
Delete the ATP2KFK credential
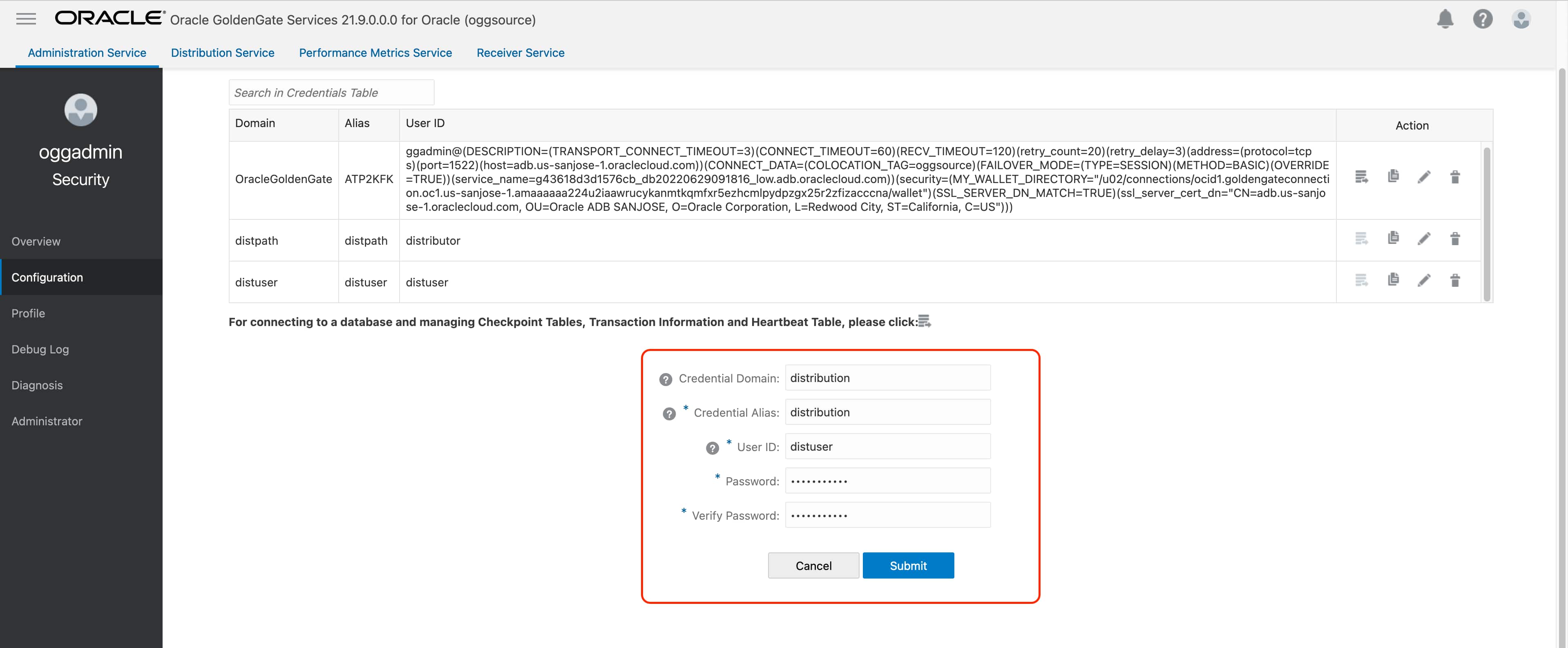click(1455, 177)
